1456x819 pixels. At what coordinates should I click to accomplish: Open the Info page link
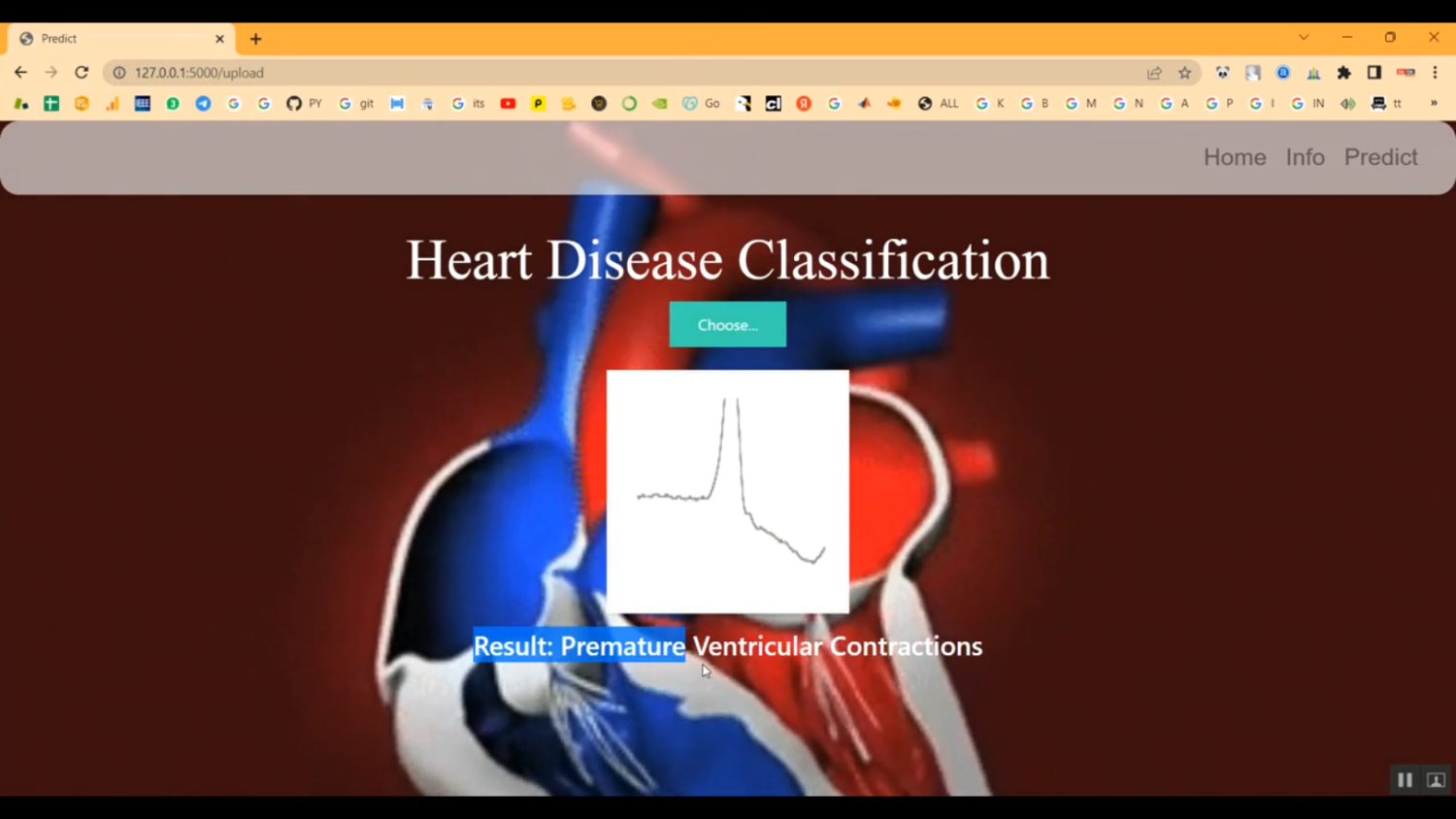(1305, 157)
